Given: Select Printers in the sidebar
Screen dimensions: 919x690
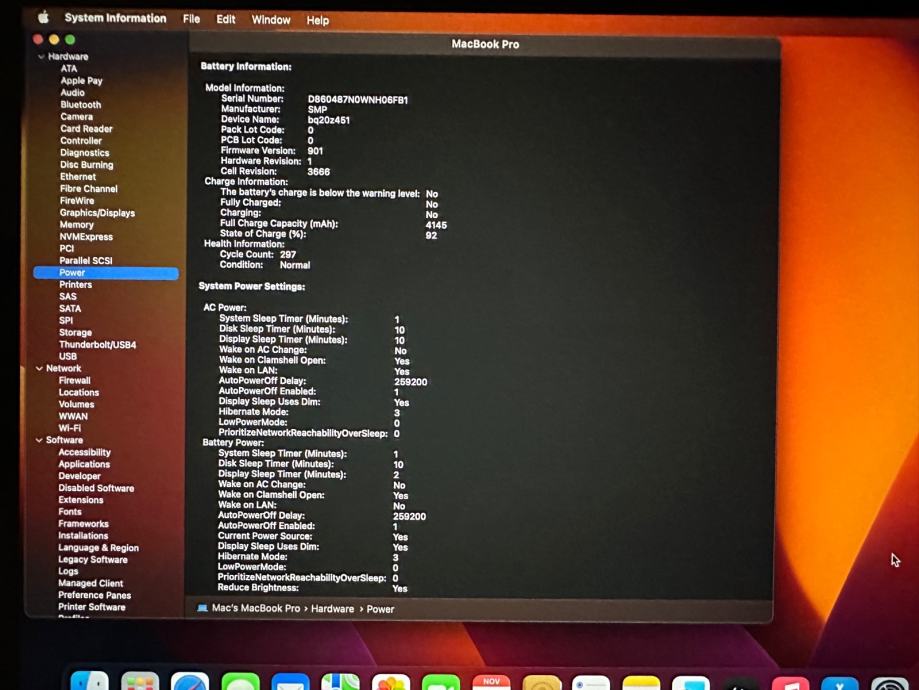Looking at the screenshot, I should pos(76,285).
